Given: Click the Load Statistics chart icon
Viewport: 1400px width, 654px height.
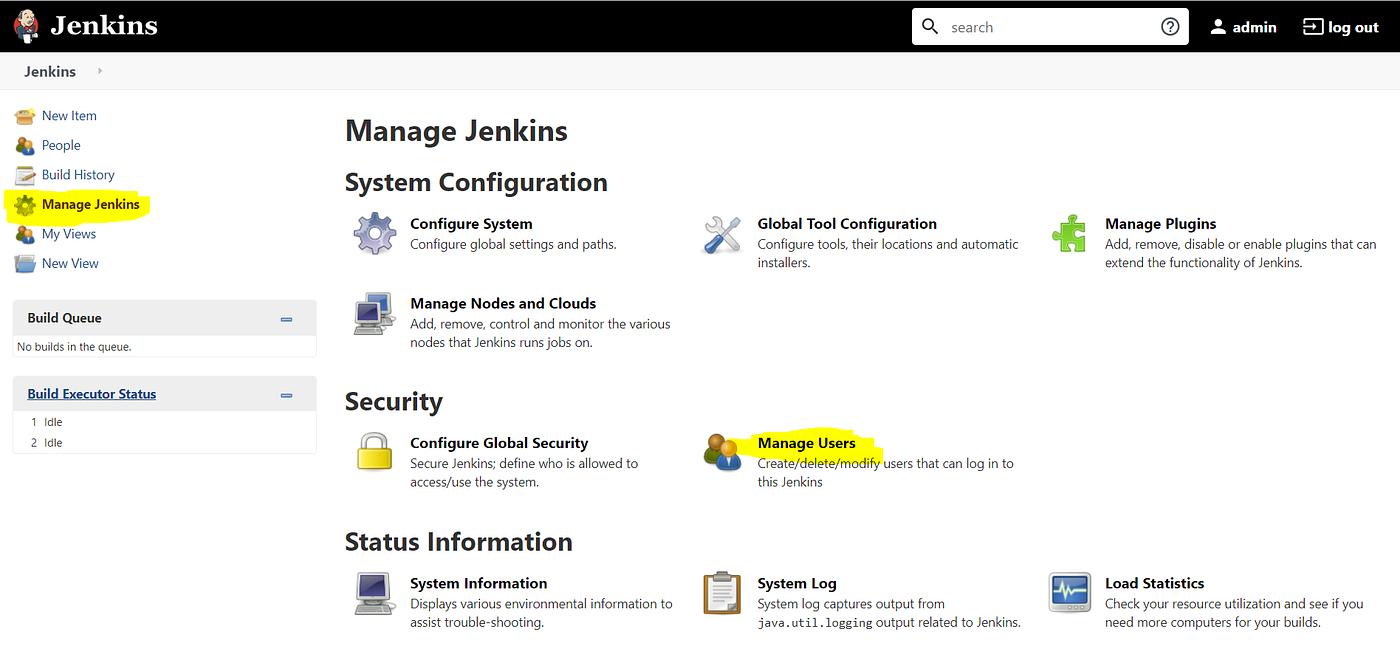Looking at the screenshot, I should pyautogui.click(x=1069, y=592).
